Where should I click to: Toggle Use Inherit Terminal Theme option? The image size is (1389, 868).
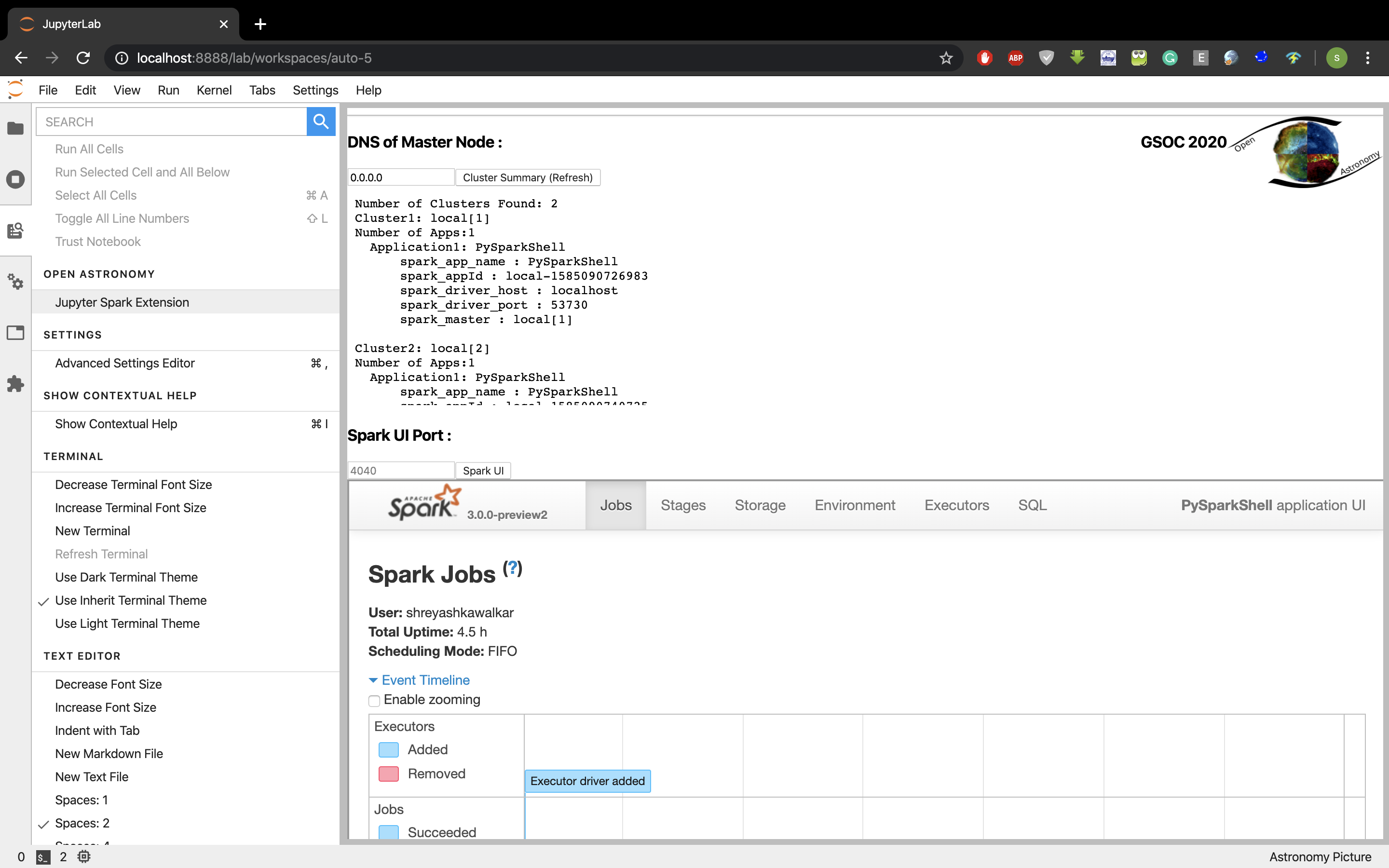pos(131,600)
